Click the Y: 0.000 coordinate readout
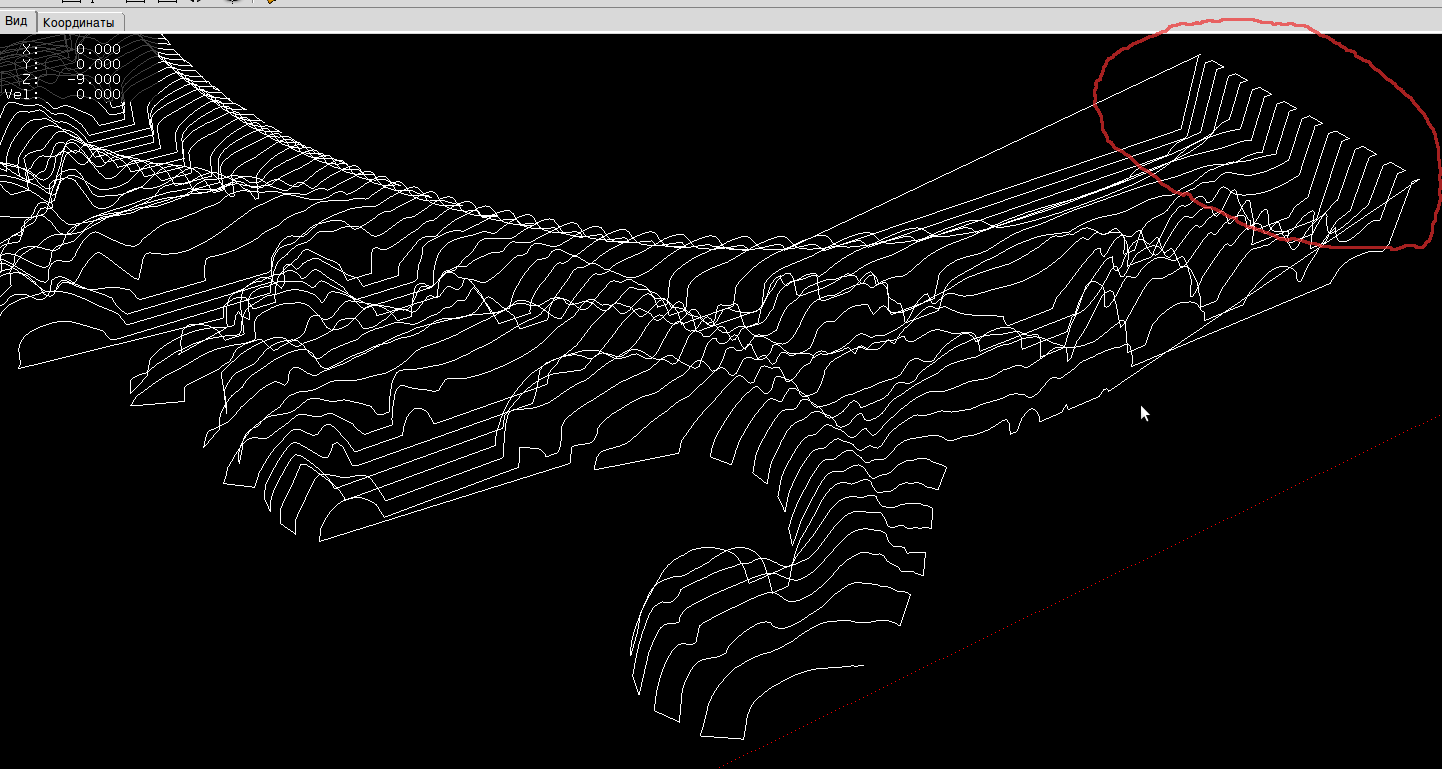1442x769 pixels. [x=71, y=64]
